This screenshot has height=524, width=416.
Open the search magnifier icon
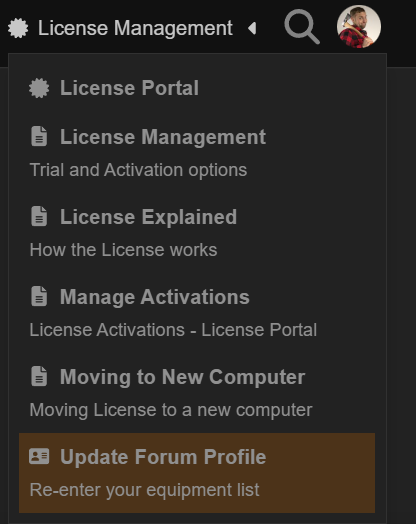302,27
